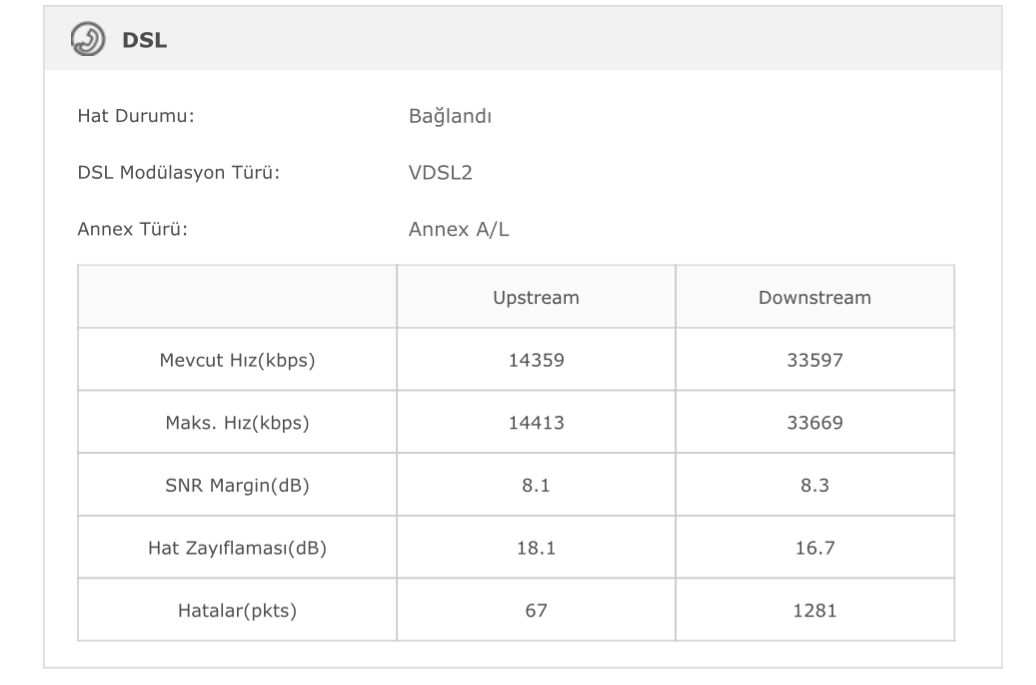This screenshot has width=1036, height=685.
Task: Click downstream line attenuation value 16.7
Action: point(814,548)
